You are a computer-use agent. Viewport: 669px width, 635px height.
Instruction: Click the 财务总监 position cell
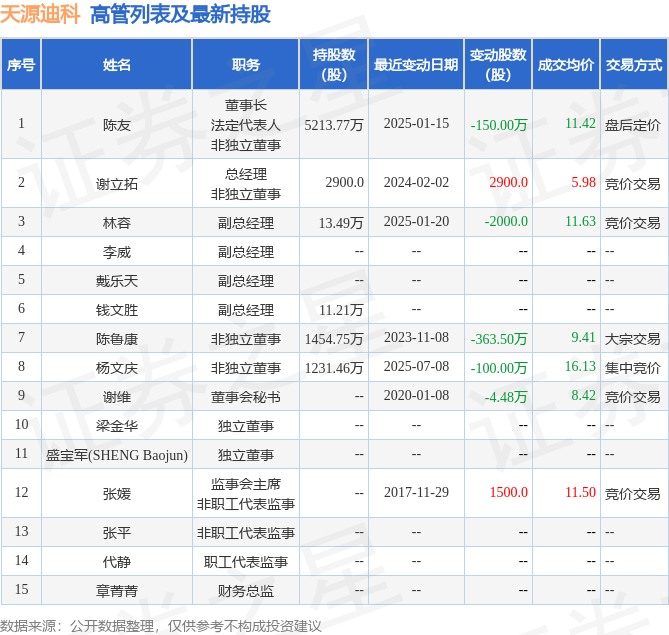[245, 591]
